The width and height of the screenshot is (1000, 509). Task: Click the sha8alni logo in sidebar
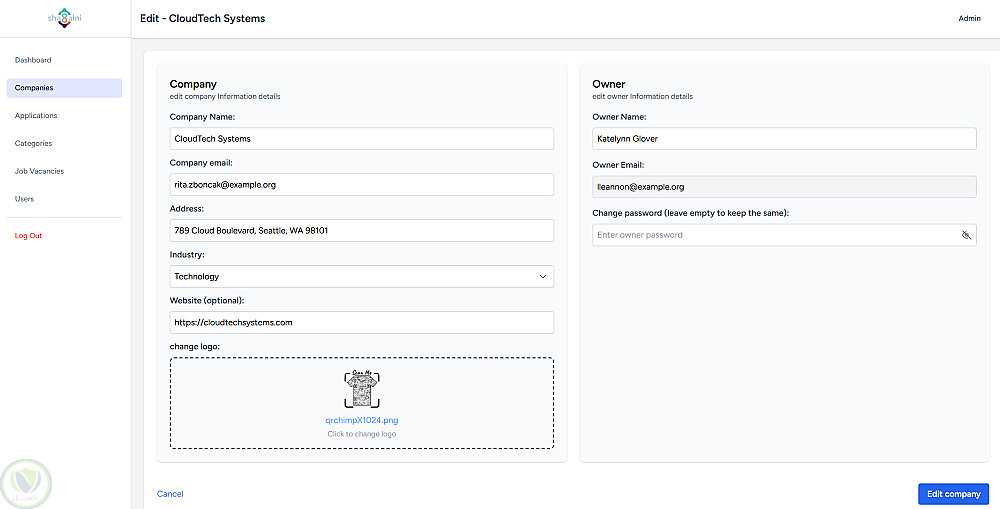pos(64,18)
